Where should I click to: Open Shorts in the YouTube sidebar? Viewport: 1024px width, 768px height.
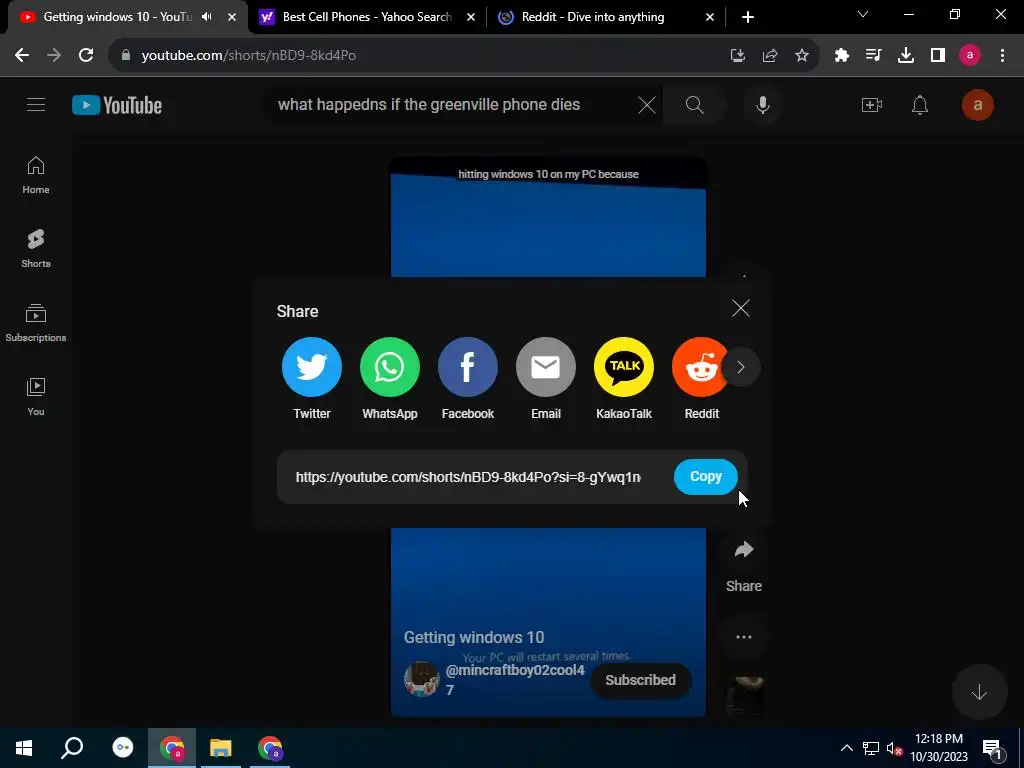[36, 249]
